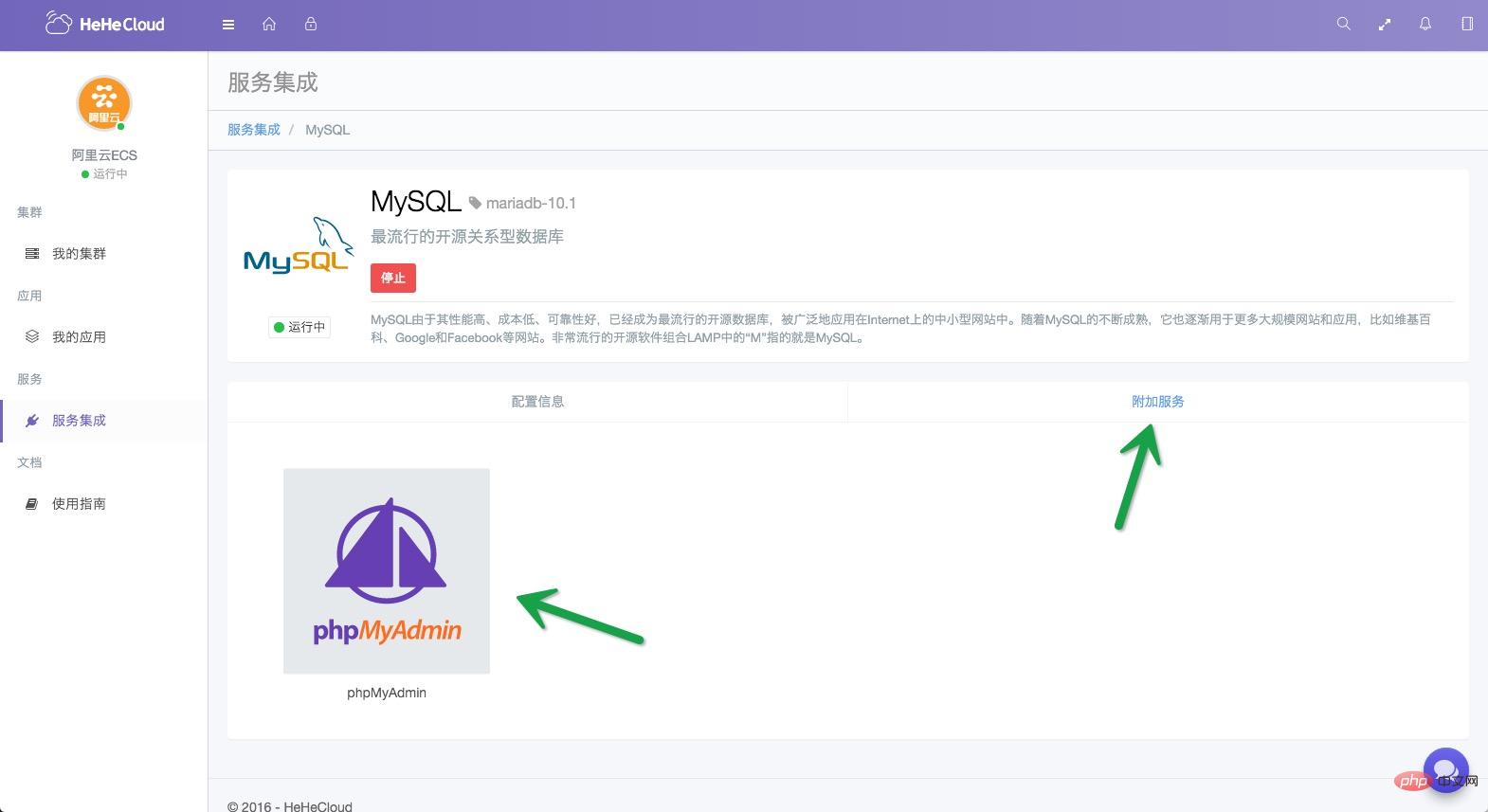
Task: Go to 我的应用 in the sidebar
Action: [79, 337]
